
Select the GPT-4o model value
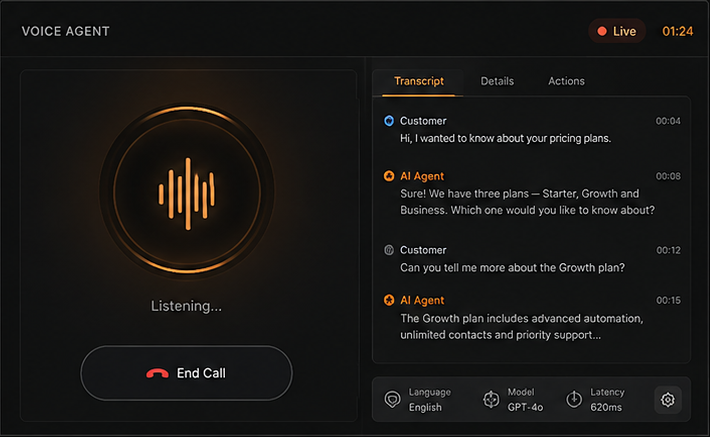point(525,407)
